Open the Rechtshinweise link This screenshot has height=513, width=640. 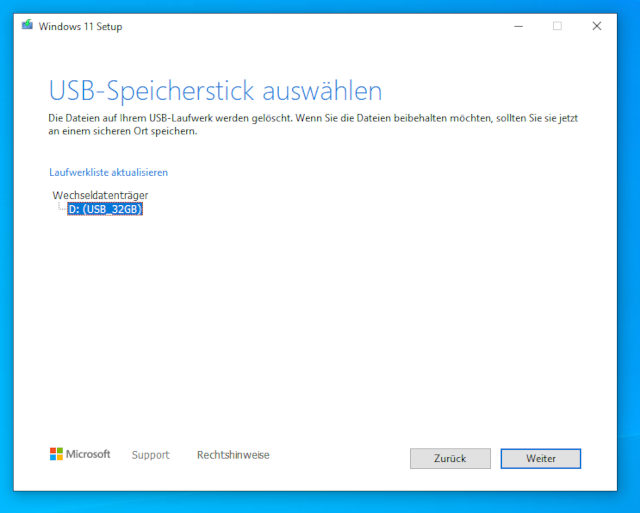(x=233, y=455)
